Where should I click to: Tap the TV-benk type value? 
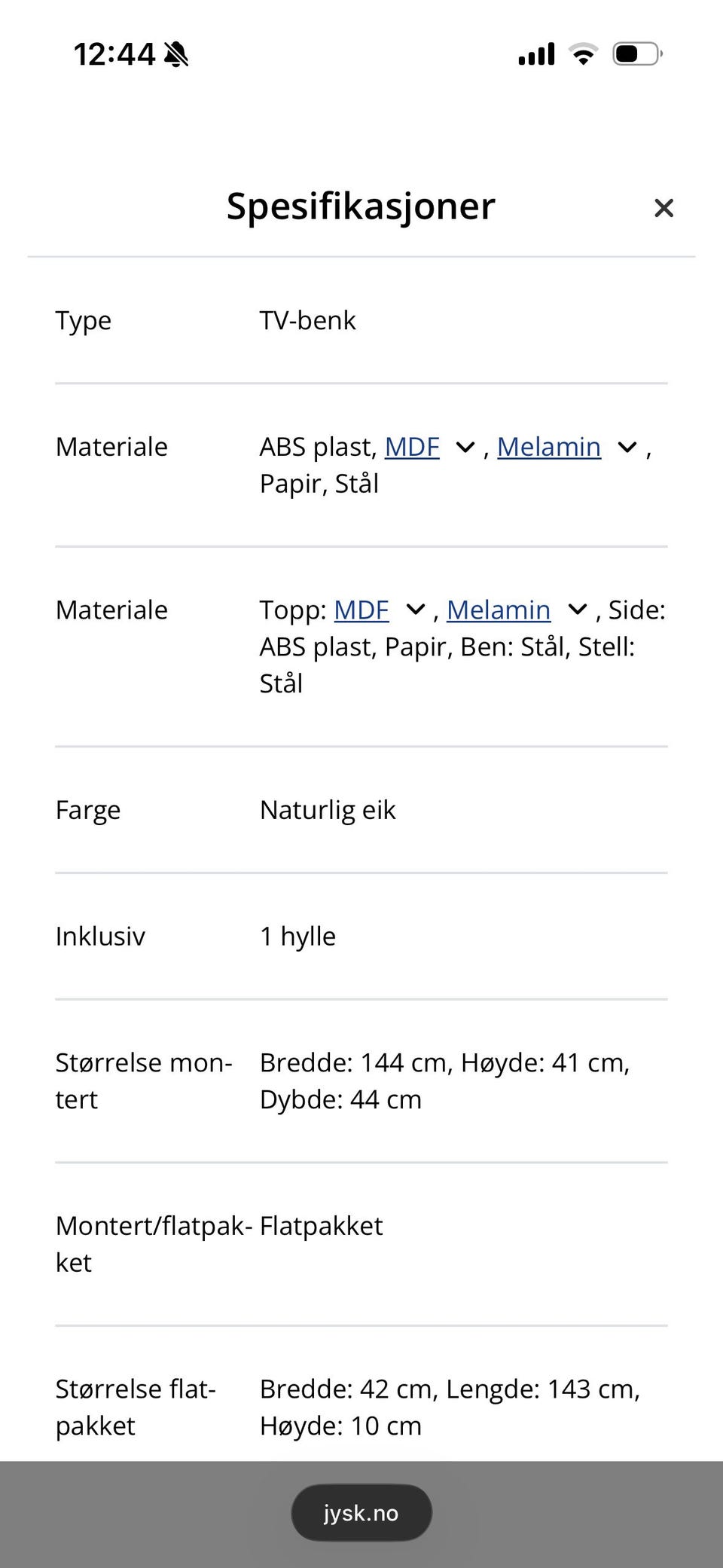pos(307,320)
